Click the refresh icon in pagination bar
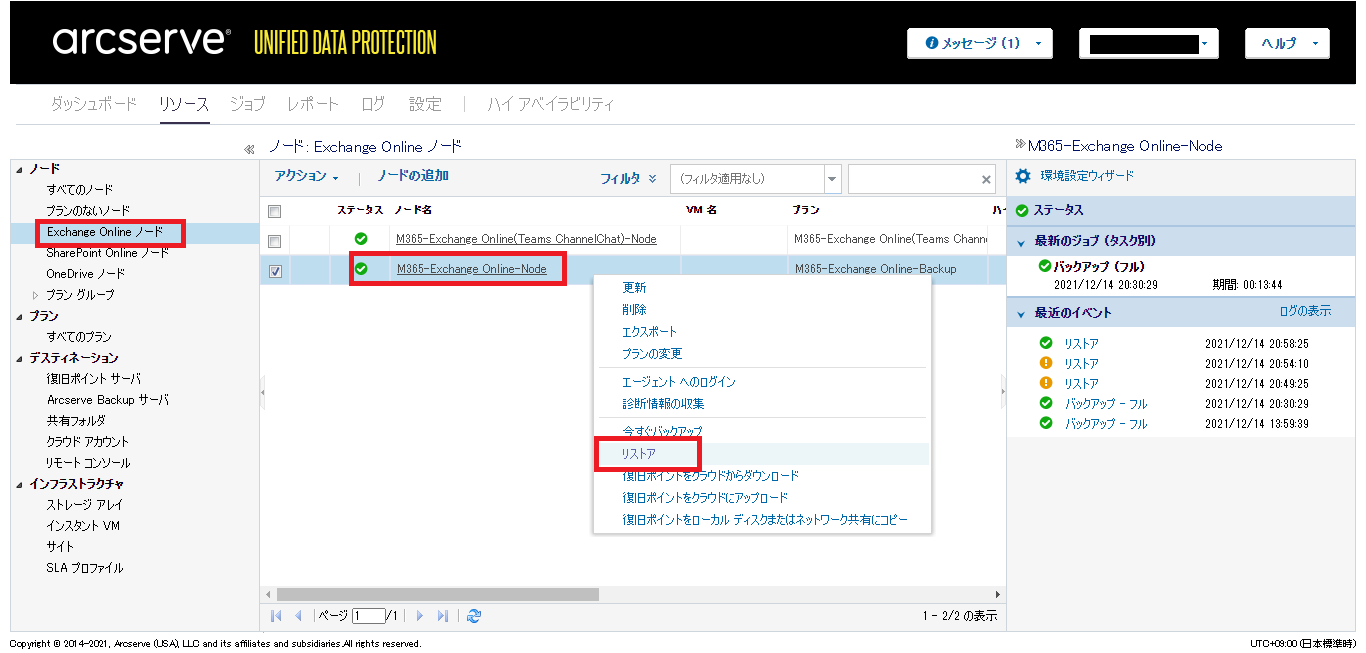Viewport: 1366px width, 653px height. tap(474, 616)
